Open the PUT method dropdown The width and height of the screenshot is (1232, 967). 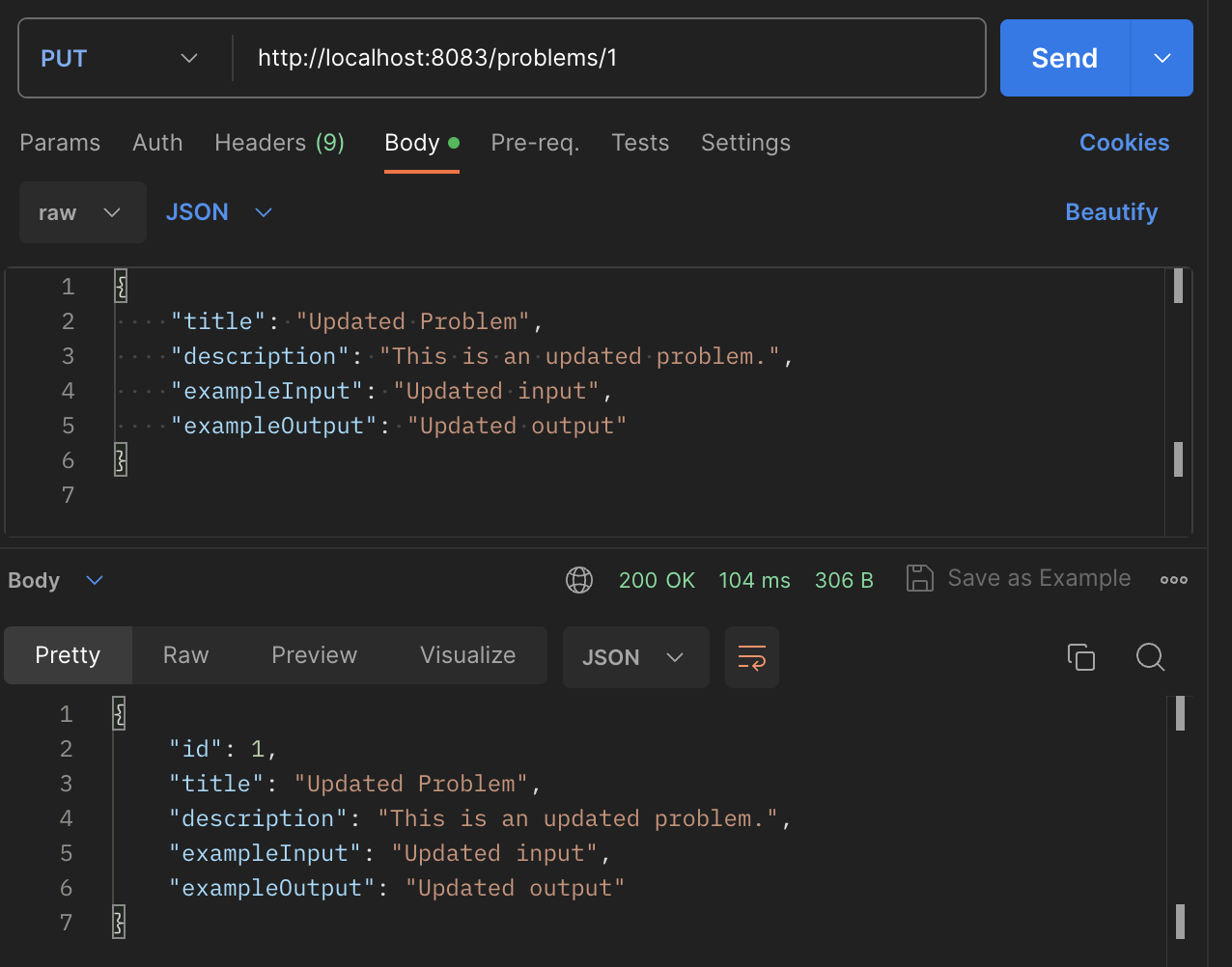[x=120, y=58]
